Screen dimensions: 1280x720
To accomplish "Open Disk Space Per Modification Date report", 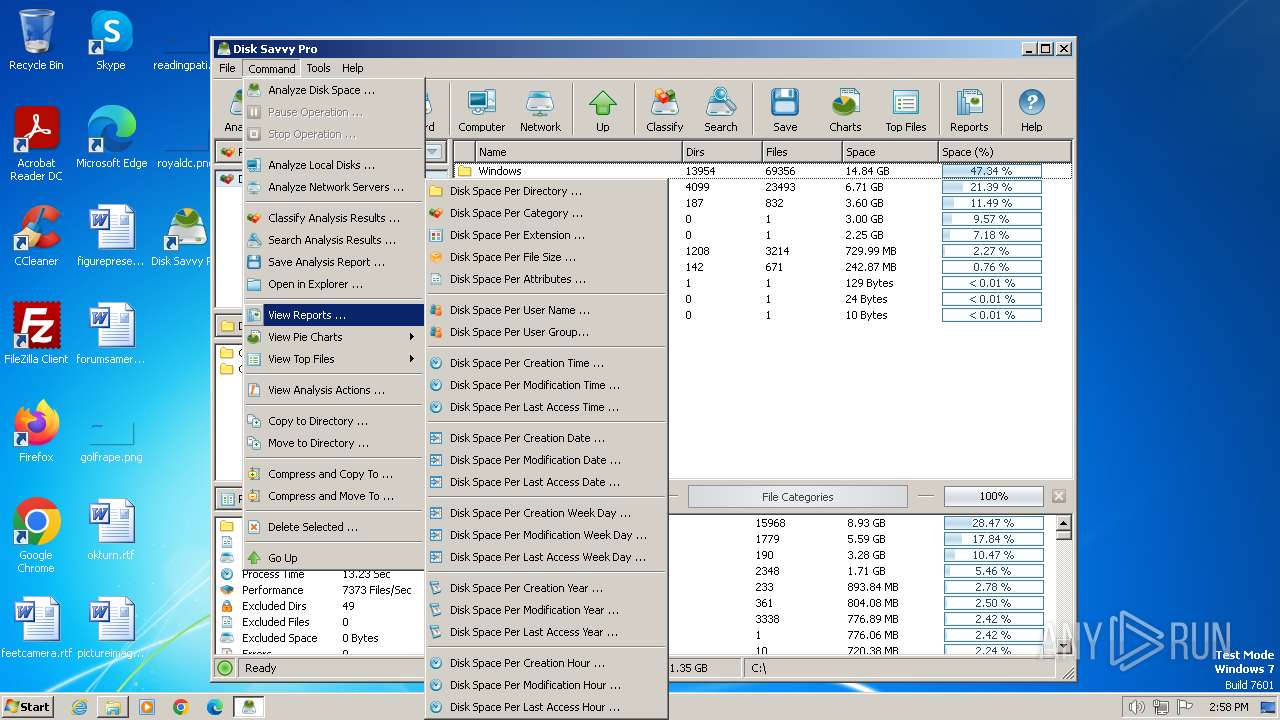I will pos(546,460).
